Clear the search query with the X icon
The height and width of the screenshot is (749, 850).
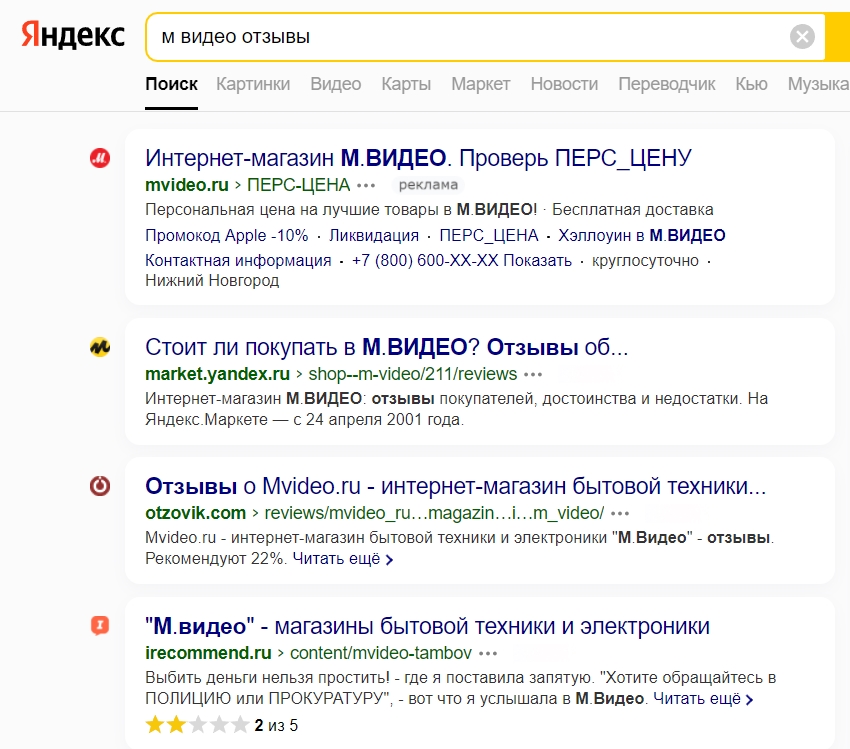(801, 36)
